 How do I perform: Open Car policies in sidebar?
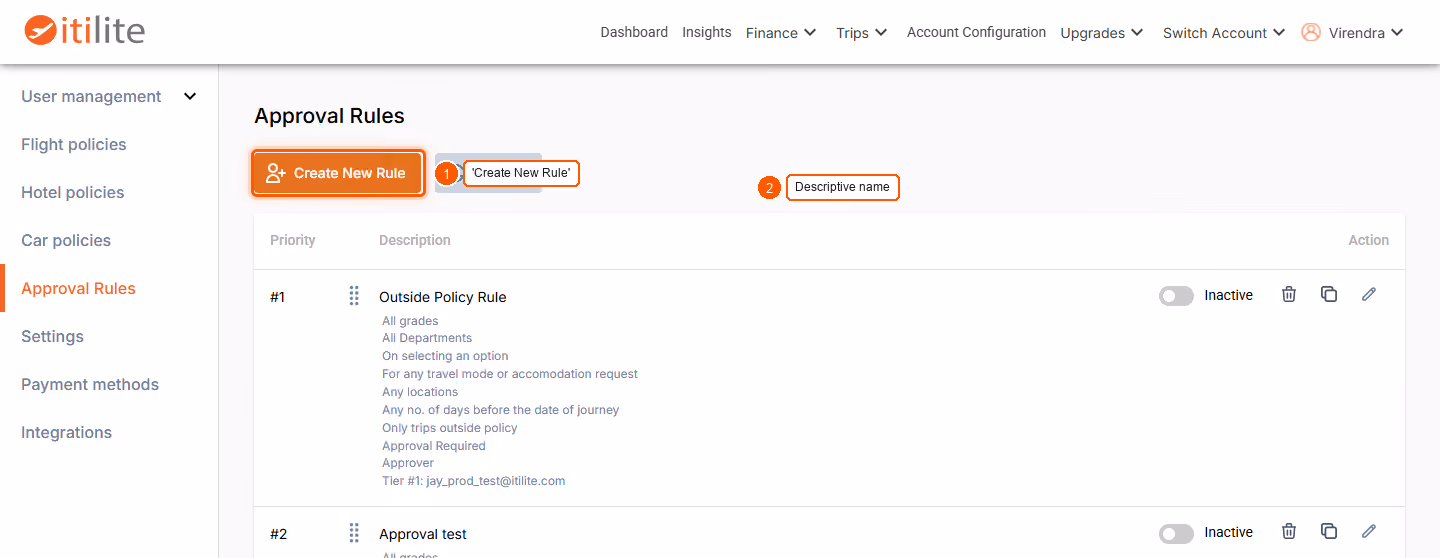pyautogui.click(x=66, y=240)
